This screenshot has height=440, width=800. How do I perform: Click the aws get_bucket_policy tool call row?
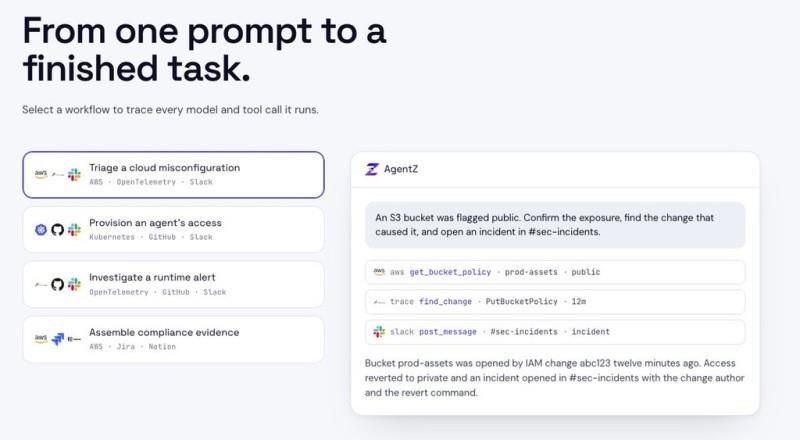click(555, 272)
